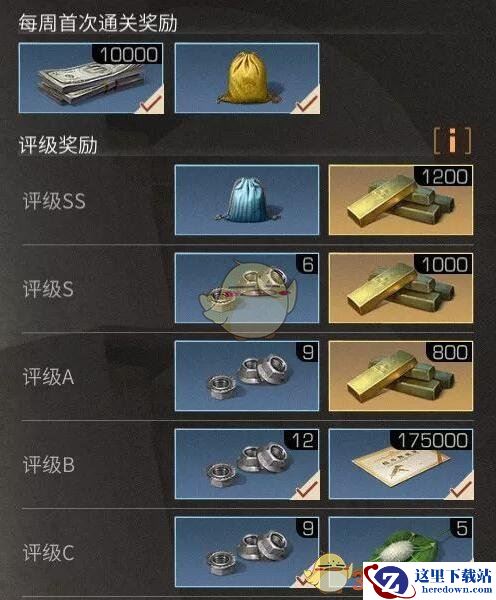
Task: Select the 1000 gold bars reward
Action: point(401,288)
